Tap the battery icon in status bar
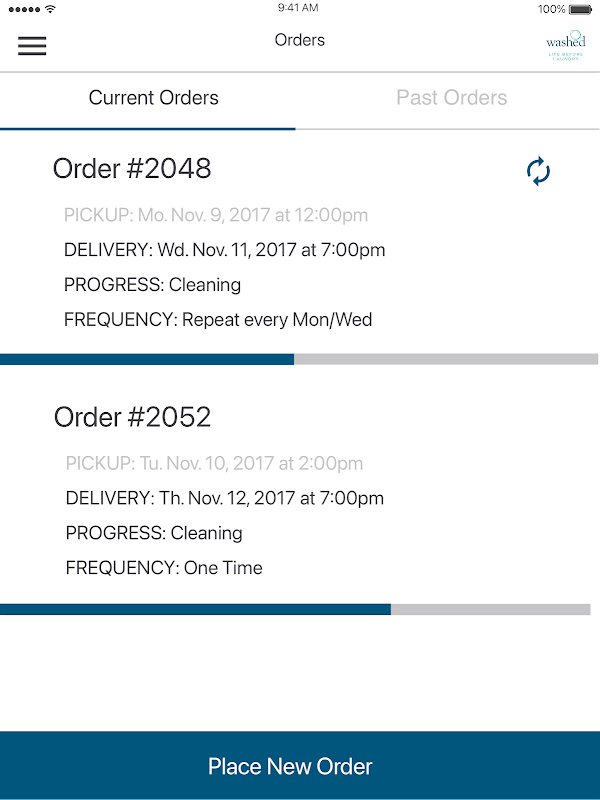This screenshot has width=600, height=800. tap(581, 9)
